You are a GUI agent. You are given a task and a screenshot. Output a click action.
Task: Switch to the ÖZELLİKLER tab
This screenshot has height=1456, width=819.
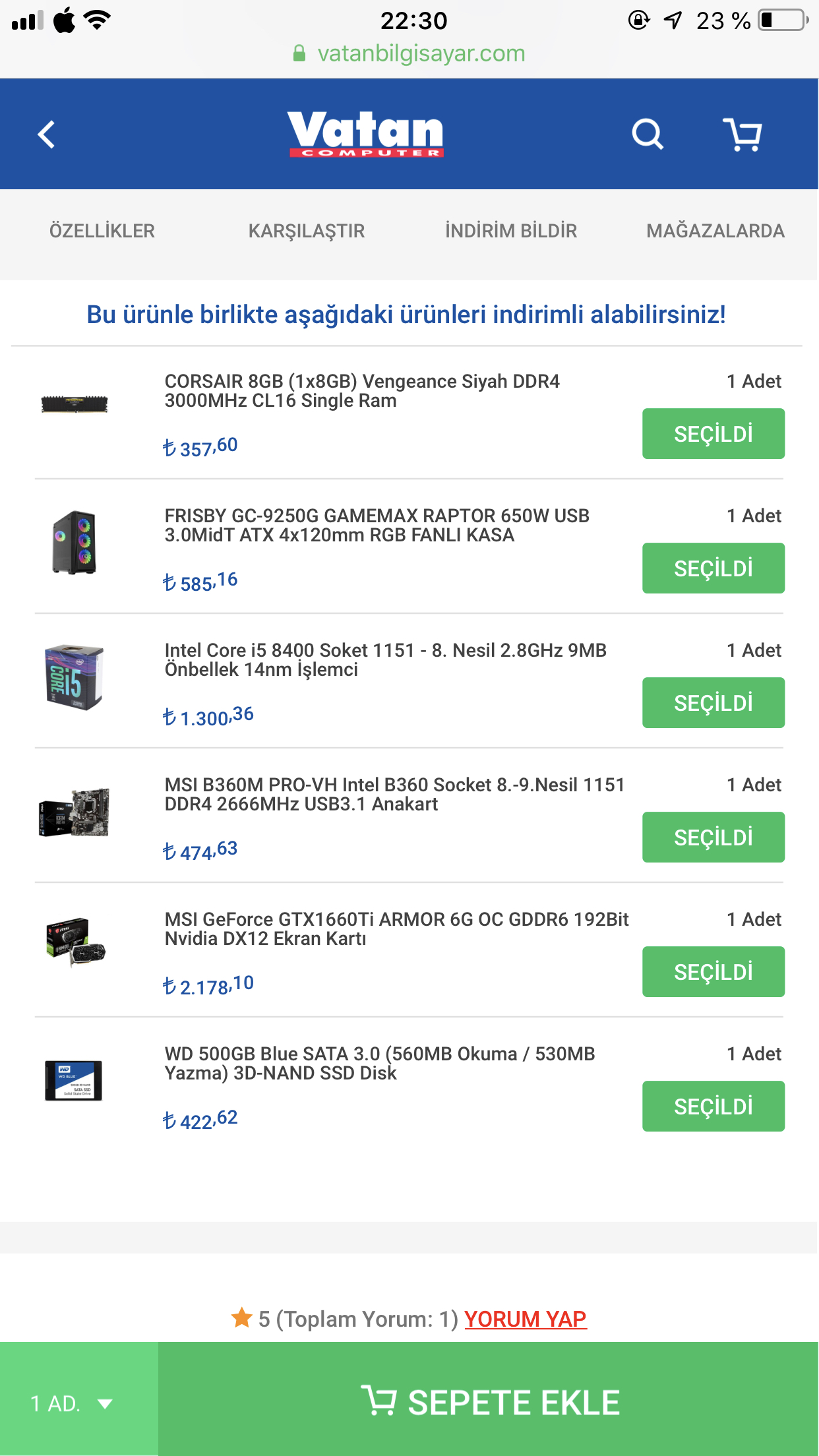pyautogui.click(x=102, y=231)
